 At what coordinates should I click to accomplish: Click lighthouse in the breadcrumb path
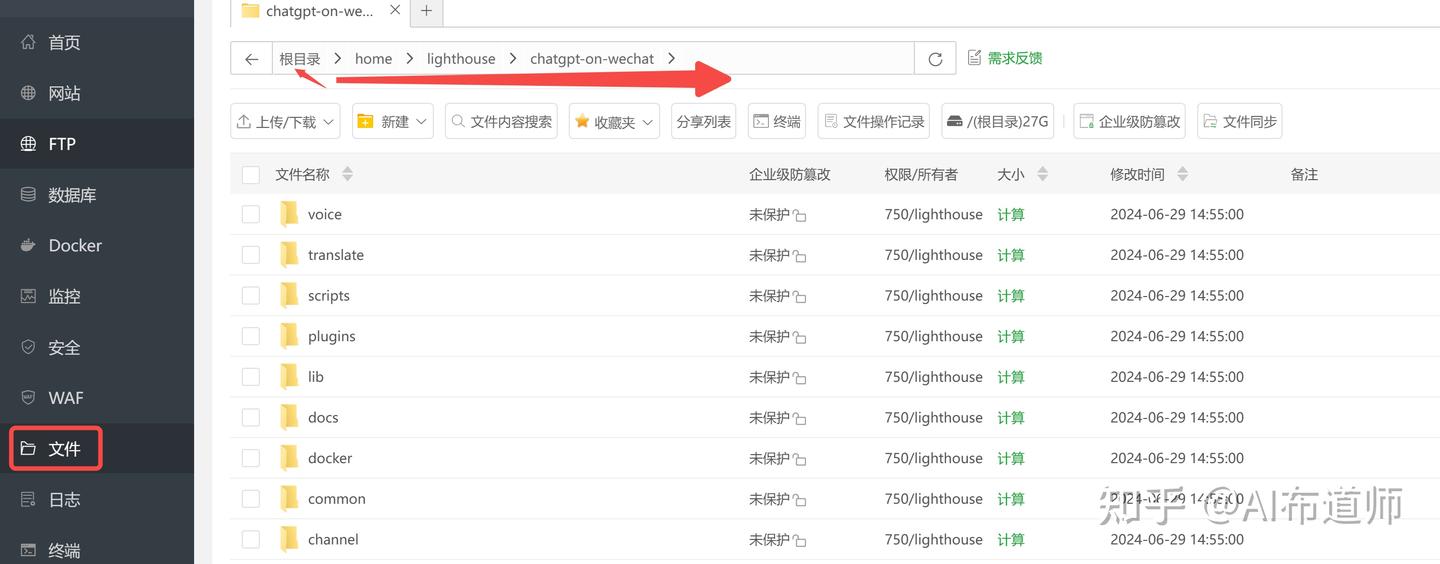(x=461, y=59)
